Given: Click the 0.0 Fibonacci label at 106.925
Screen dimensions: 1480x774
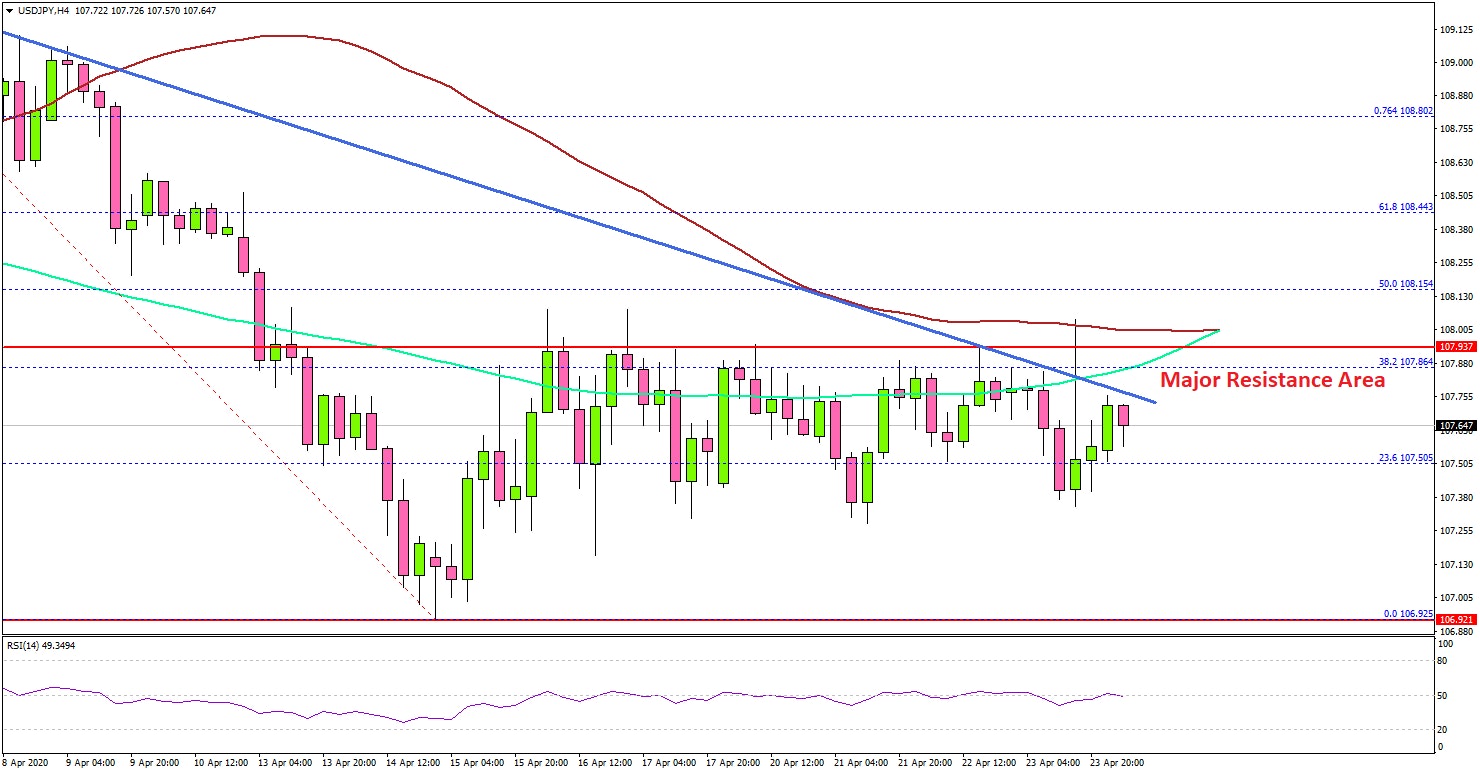Looking at the screenshot, I should pyautogui.click(x=1407, y=613).
